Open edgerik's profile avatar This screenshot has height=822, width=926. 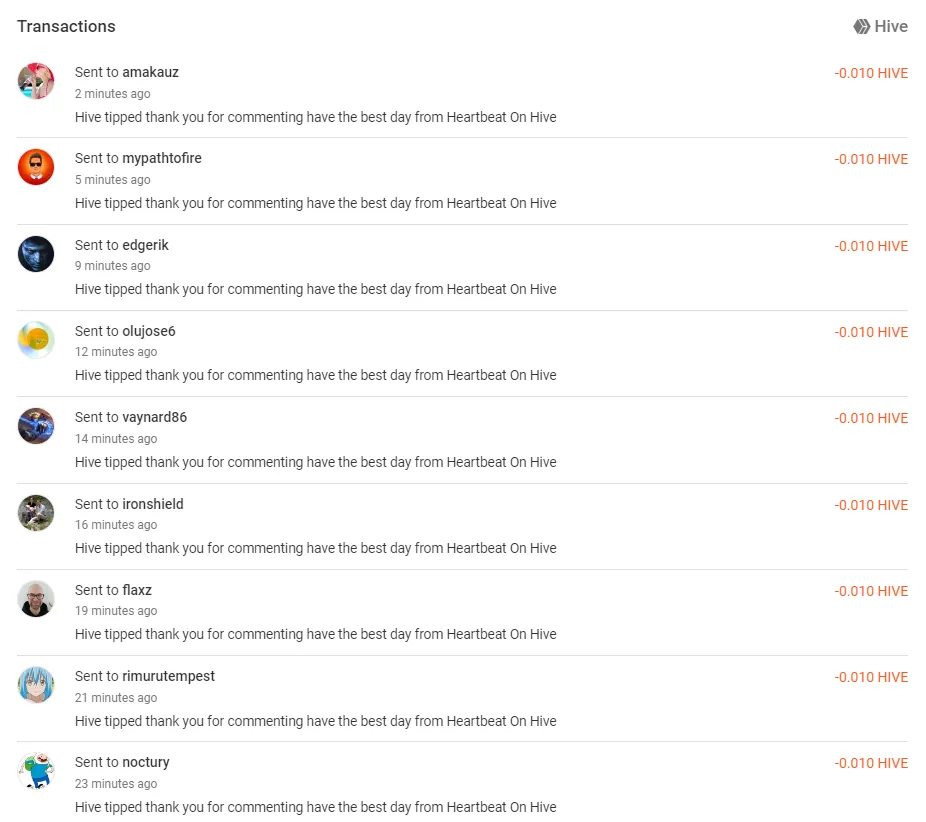point(36,254)
